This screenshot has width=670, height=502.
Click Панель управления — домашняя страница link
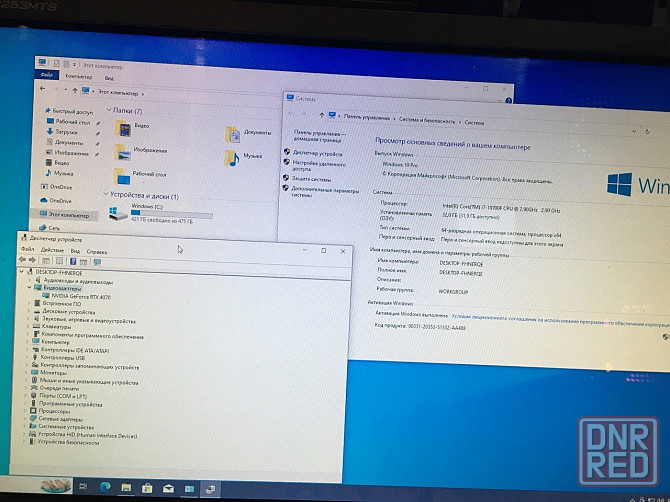tap(320, 136)
